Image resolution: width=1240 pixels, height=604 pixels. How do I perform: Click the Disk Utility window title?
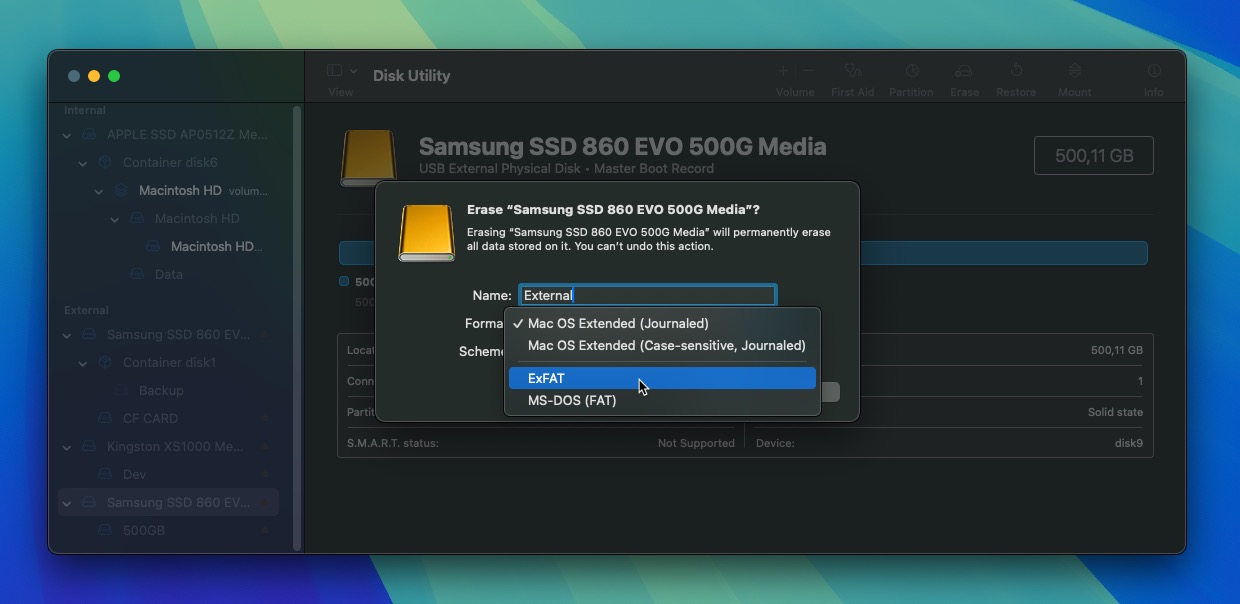coord(412,76)
